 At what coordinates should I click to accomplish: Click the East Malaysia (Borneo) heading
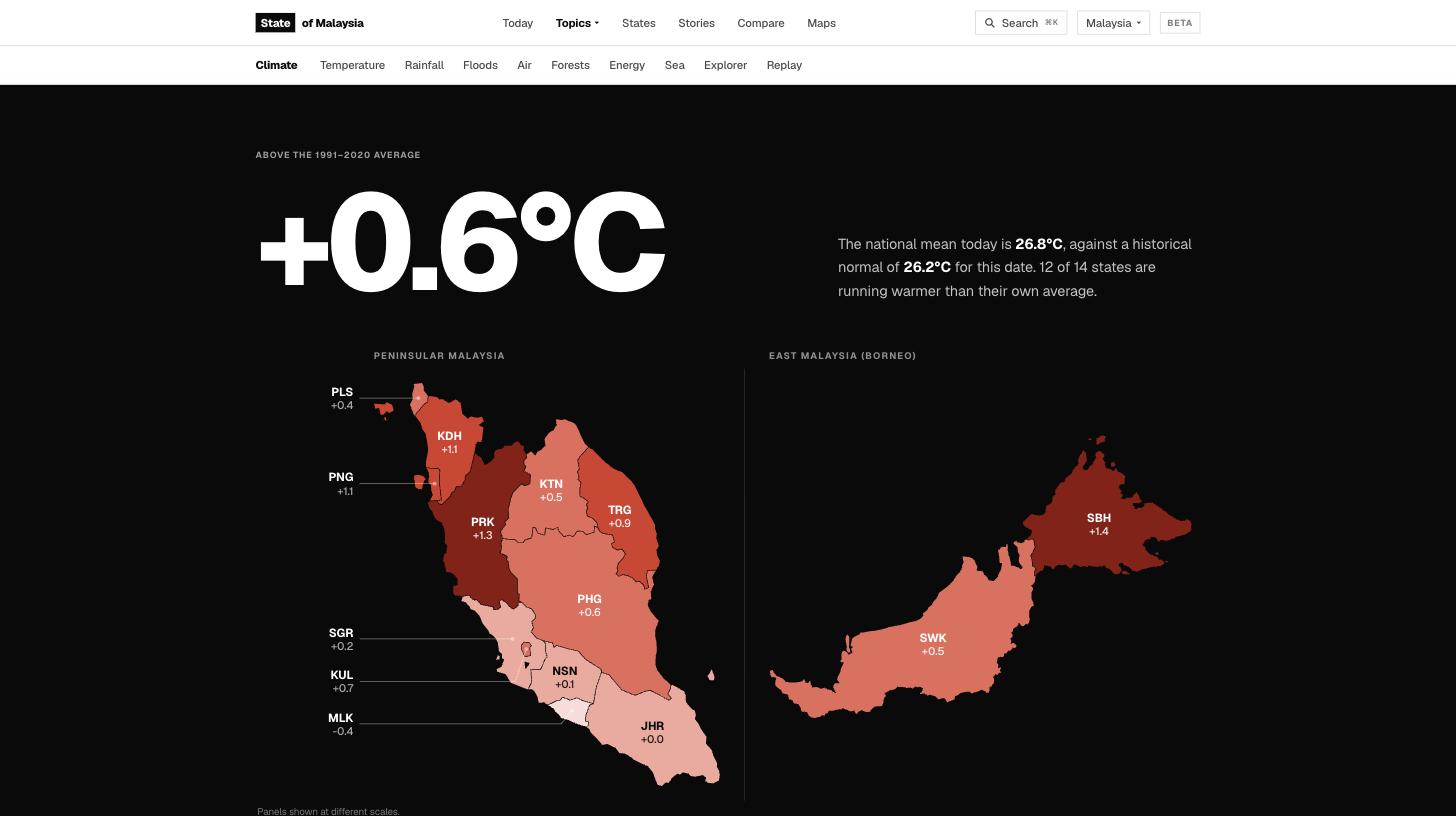(x=842, y=356)
